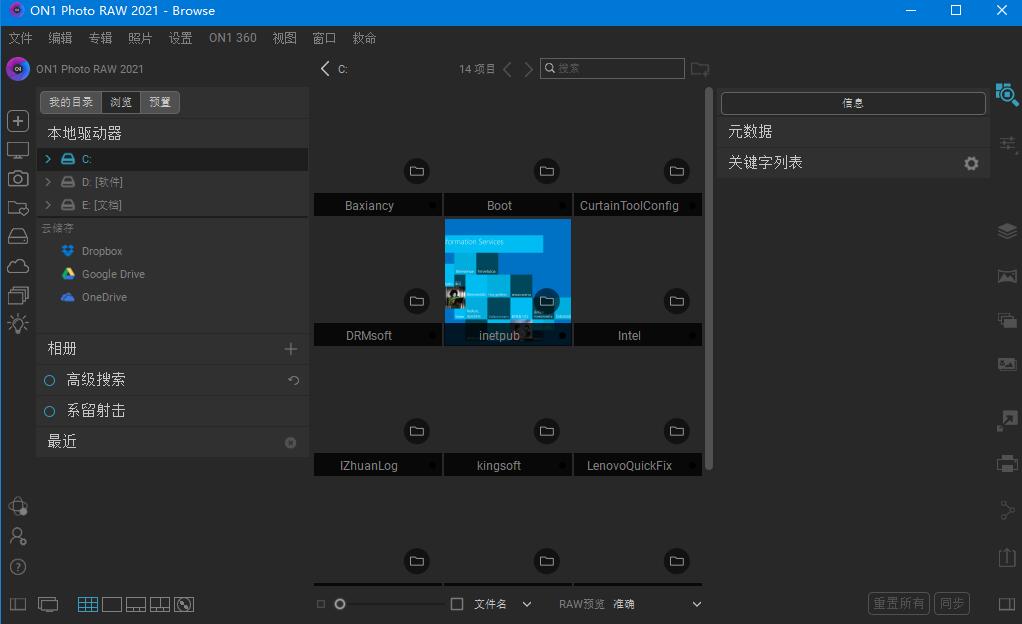Select the grid view icon at bottom left

tap(87, 604)
